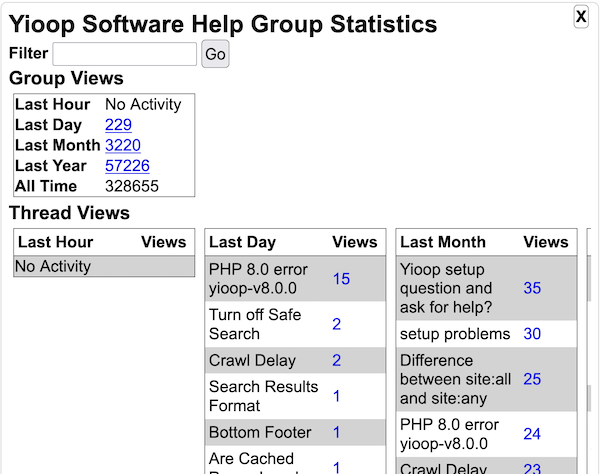600x474 pixels.
Task: Click 'Turn off Safe Search' thread title
Action: (255, 324)
